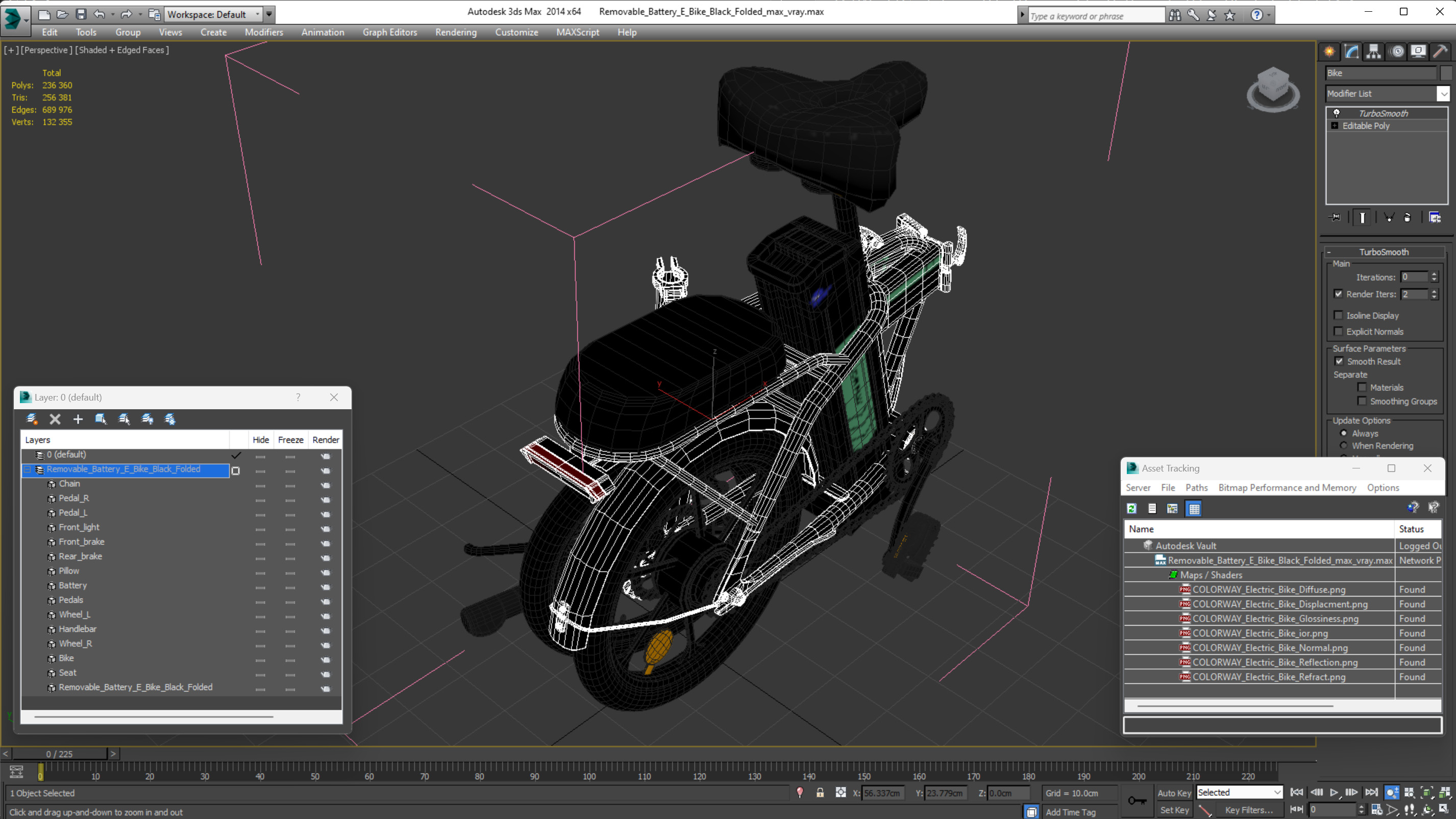This screenshot has height=819, width=1456.
Task: Open Paths menu in Asset Tracking
Action: [1196, 487]
